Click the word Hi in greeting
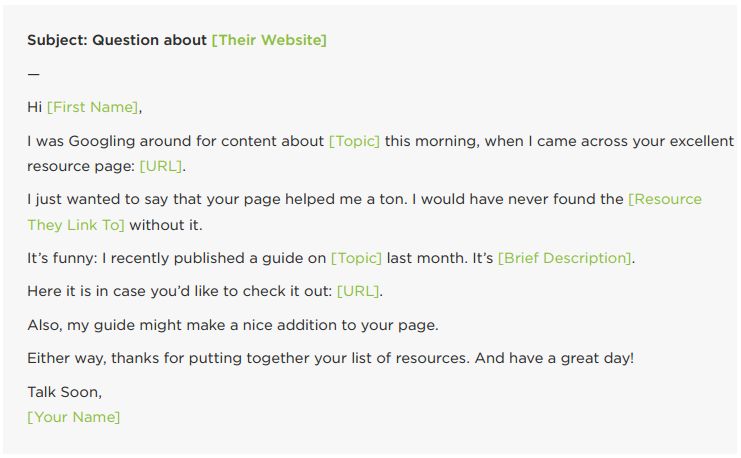 [x=34, y=107]
